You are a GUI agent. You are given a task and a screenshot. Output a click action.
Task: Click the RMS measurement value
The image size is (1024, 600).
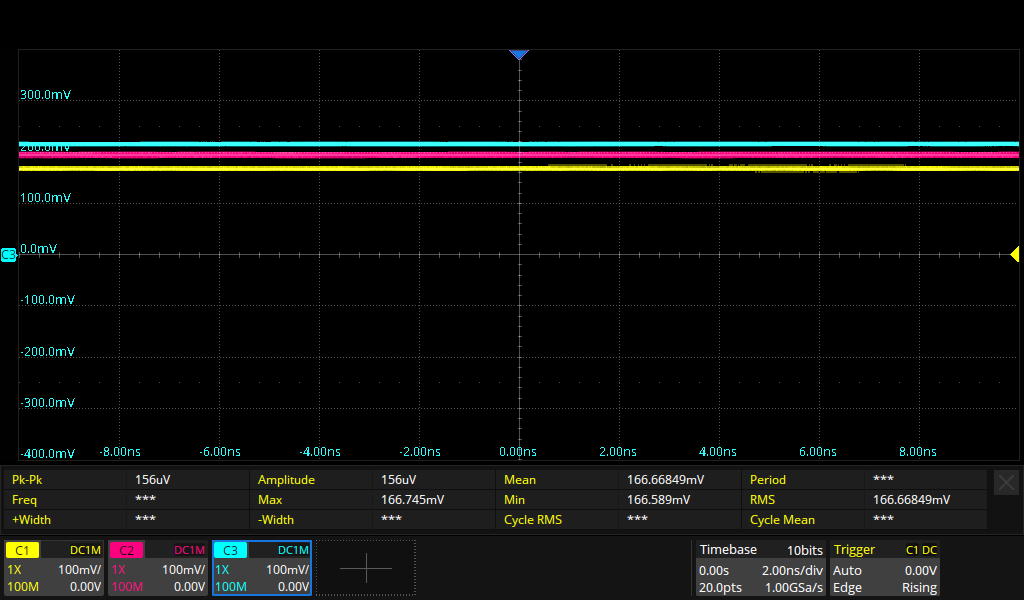[x=911, y=500]
